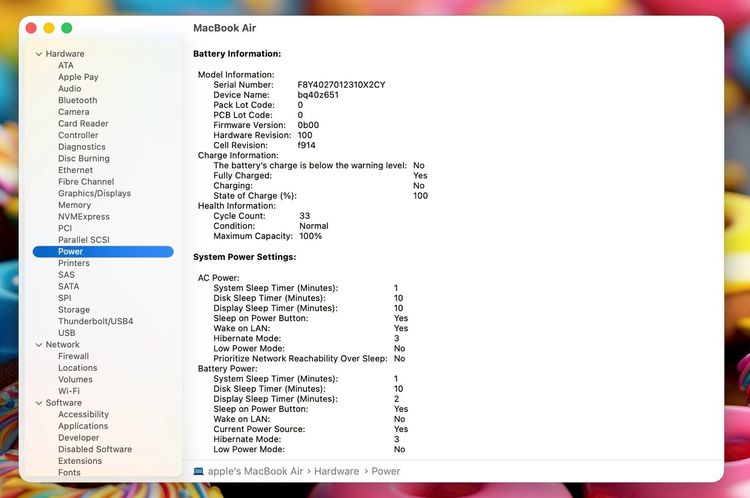Click the MacBook Air window title
The width and height of the screenshot is (750, 498).
[224, 28]
